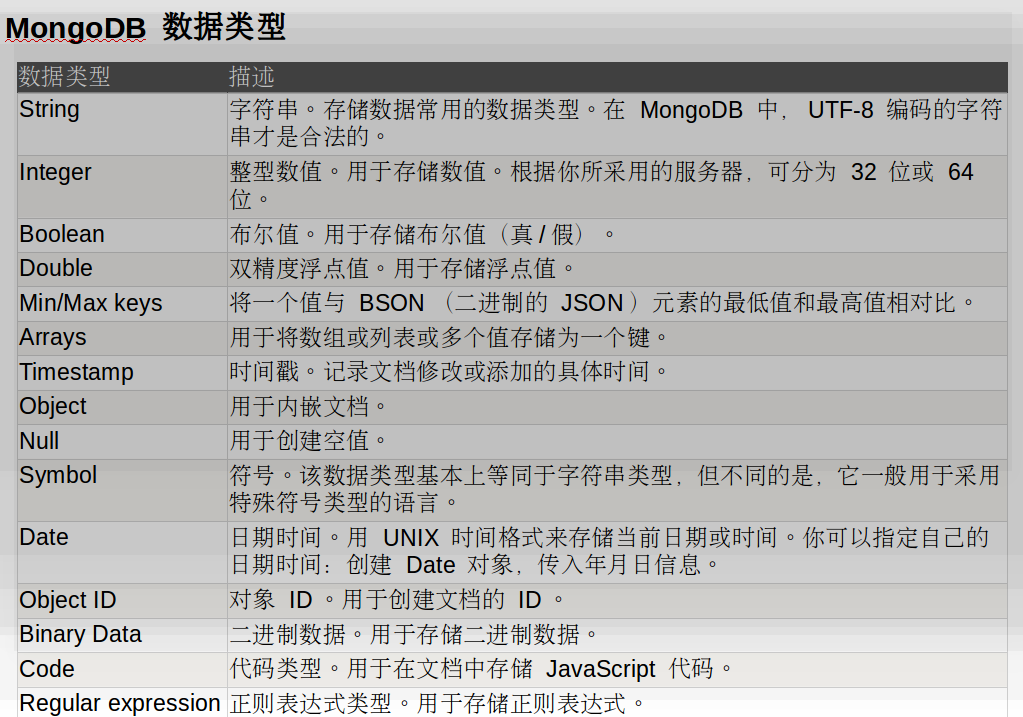Click the description starting '字符串。存储数据常用'

(617, 124)
